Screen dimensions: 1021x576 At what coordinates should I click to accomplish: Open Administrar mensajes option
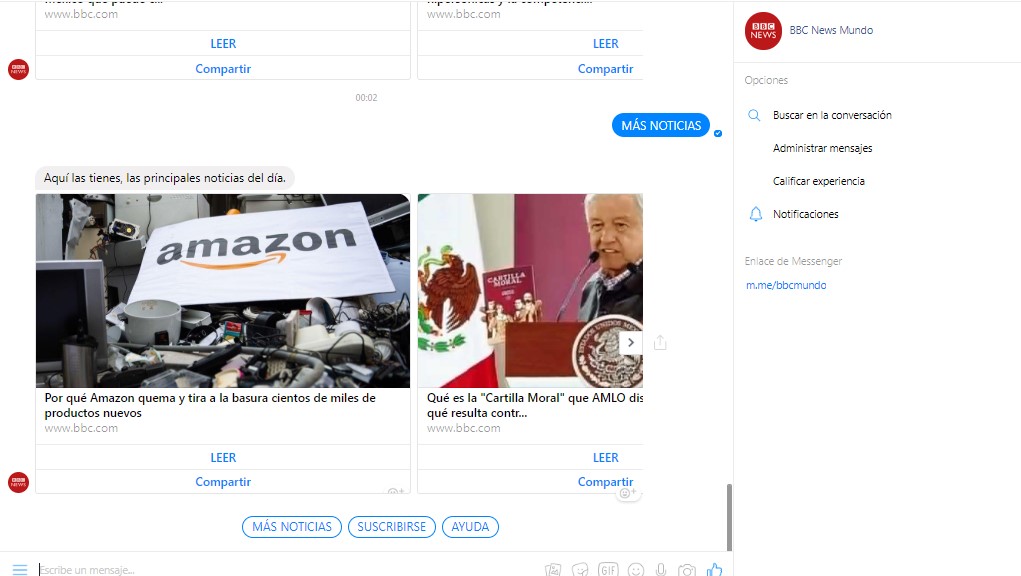822,148
